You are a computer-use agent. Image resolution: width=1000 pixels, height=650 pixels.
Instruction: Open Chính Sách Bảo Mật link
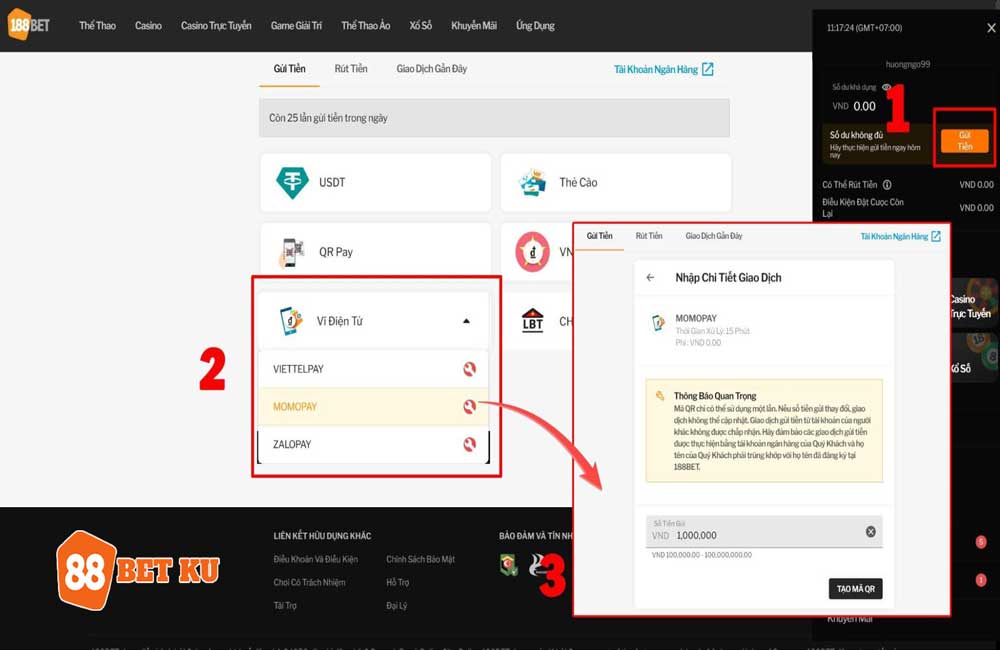pos(420,559)
